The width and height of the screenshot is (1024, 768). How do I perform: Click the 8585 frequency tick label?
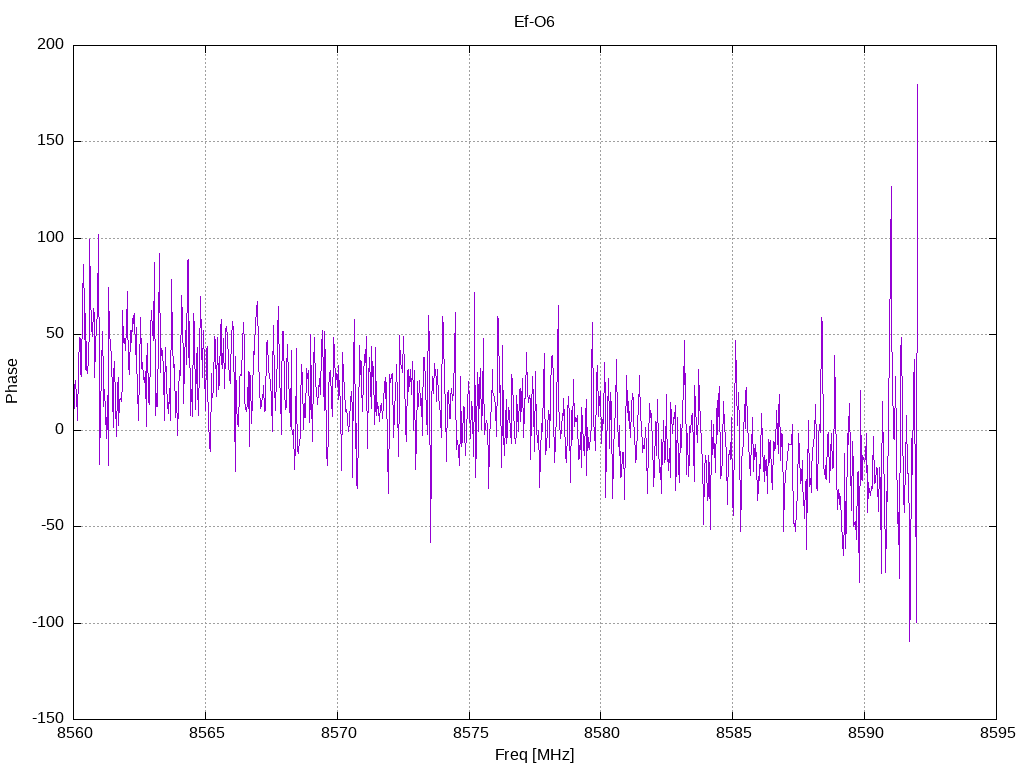point(734,733)
